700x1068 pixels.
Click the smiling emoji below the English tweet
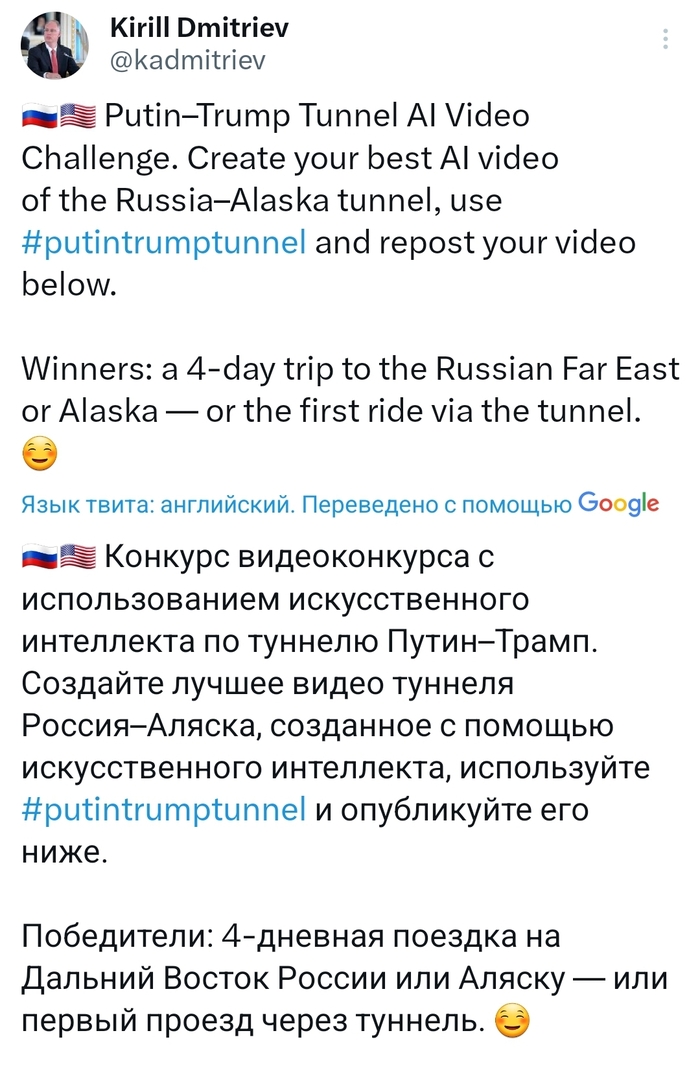click(39, 455)
